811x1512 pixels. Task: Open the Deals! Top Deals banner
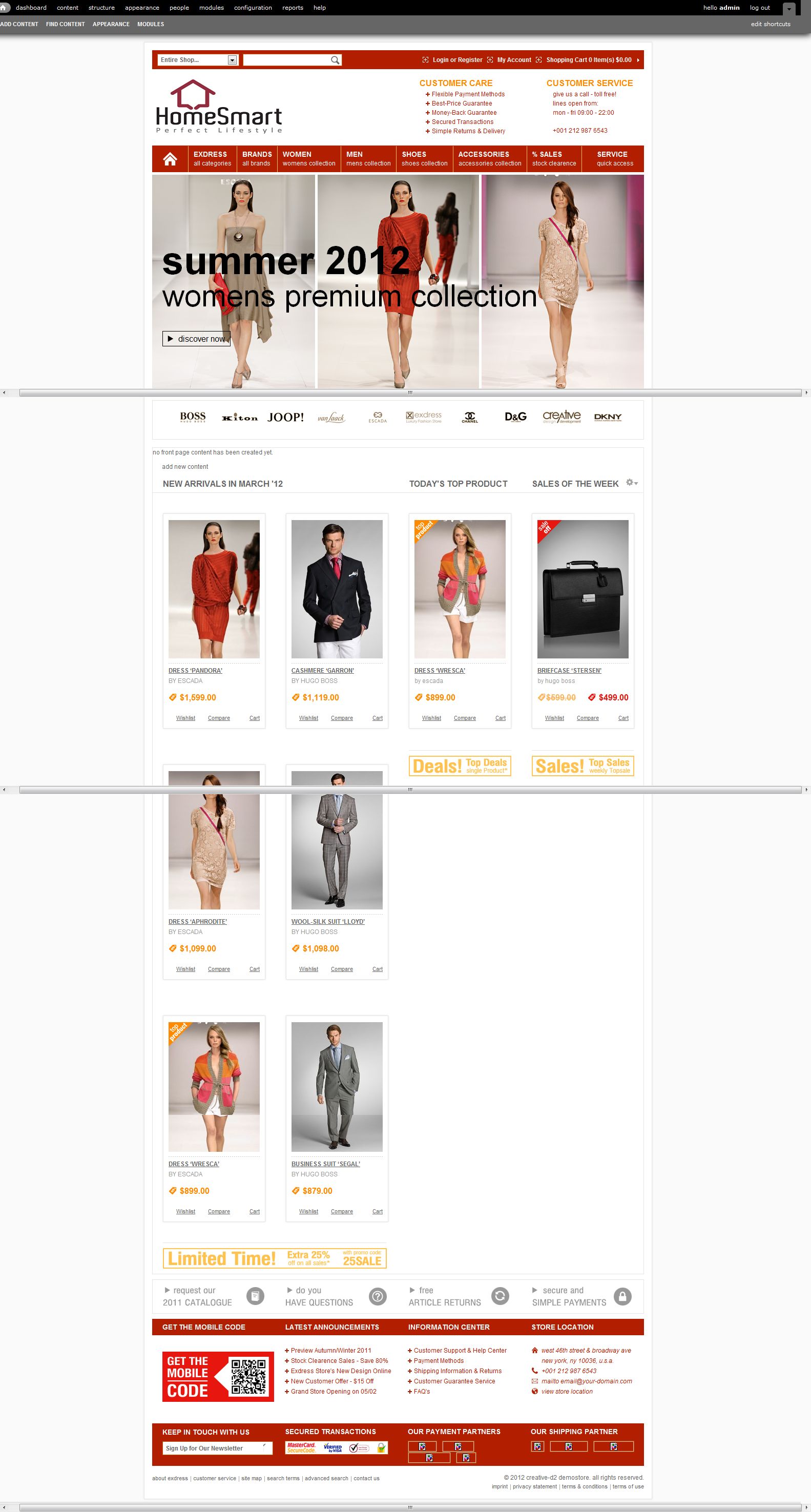460,766
